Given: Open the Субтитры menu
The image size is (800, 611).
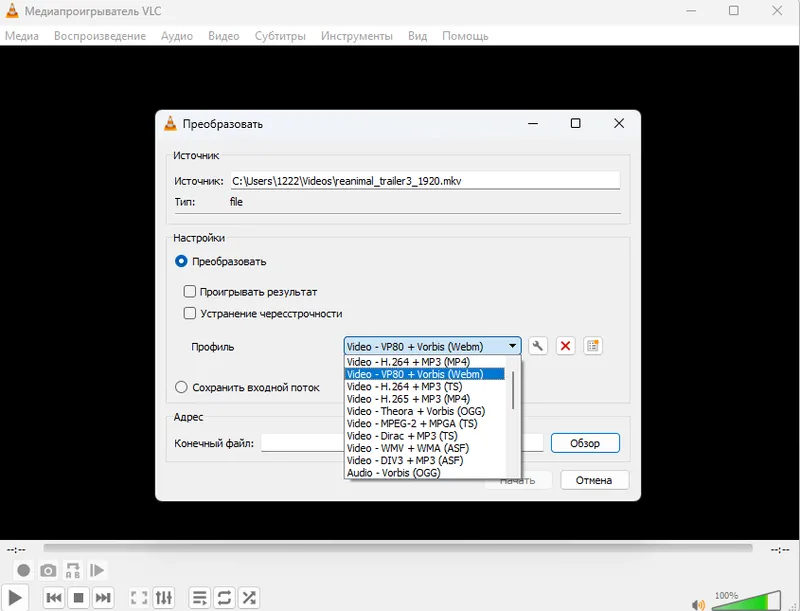Looking at the screenshot, I should (280, 36).
